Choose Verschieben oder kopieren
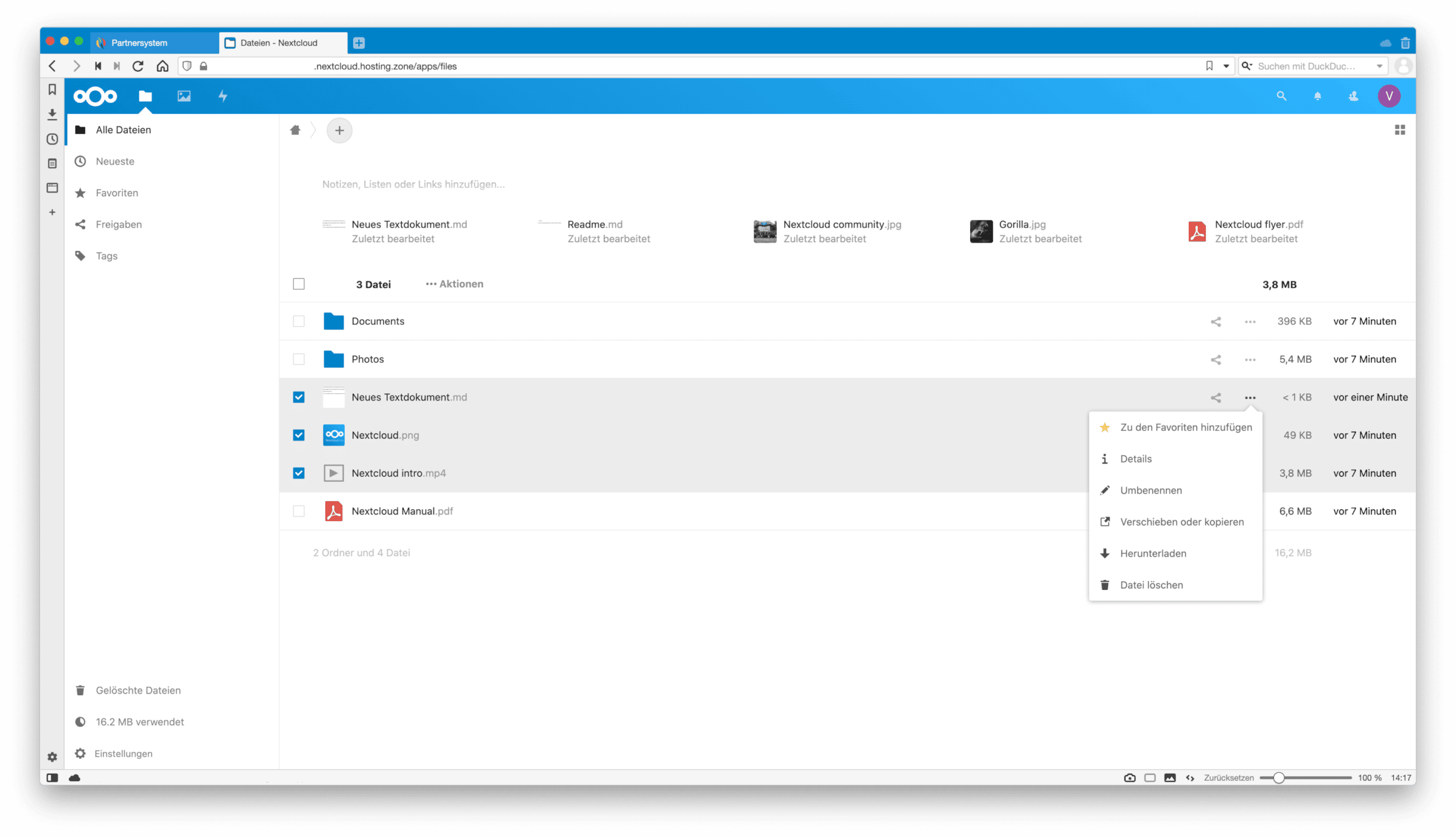The image size is (1456, 838). pos(1175,522)
